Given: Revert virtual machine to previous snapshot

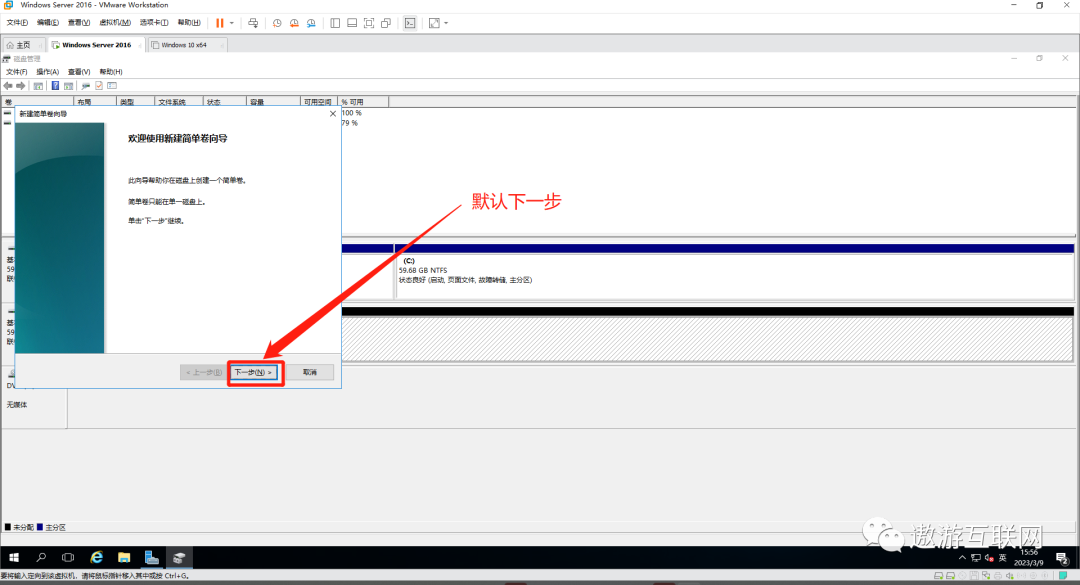Looking at the screenshot, I should click(x=294, y=23).
